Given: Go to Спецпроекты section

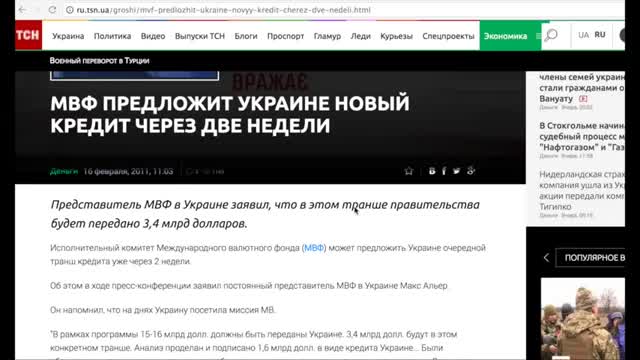Looking at the screenshot, I should 448,36.
